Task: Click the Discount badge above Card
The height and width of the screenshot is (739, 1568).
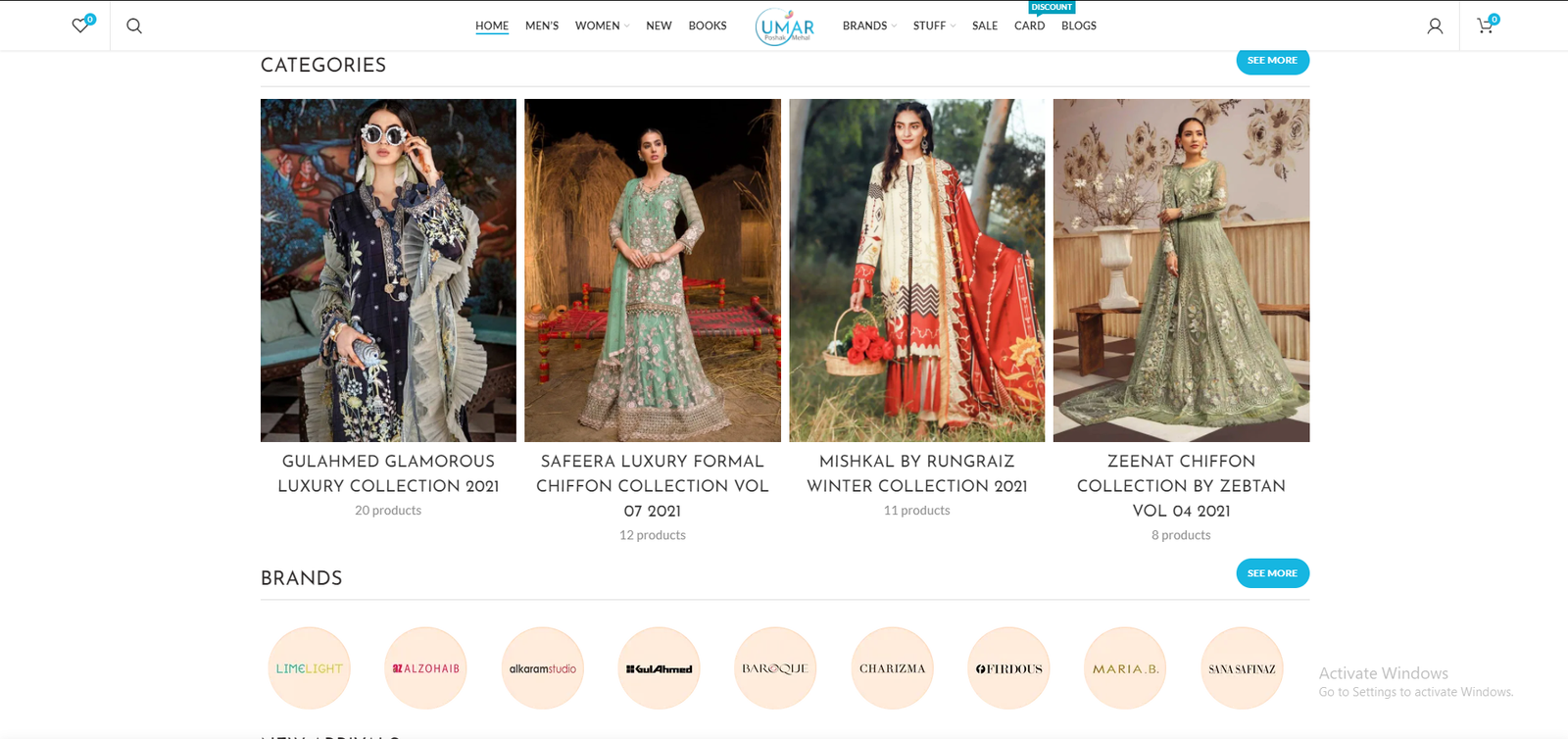Action: point(1052,7)
